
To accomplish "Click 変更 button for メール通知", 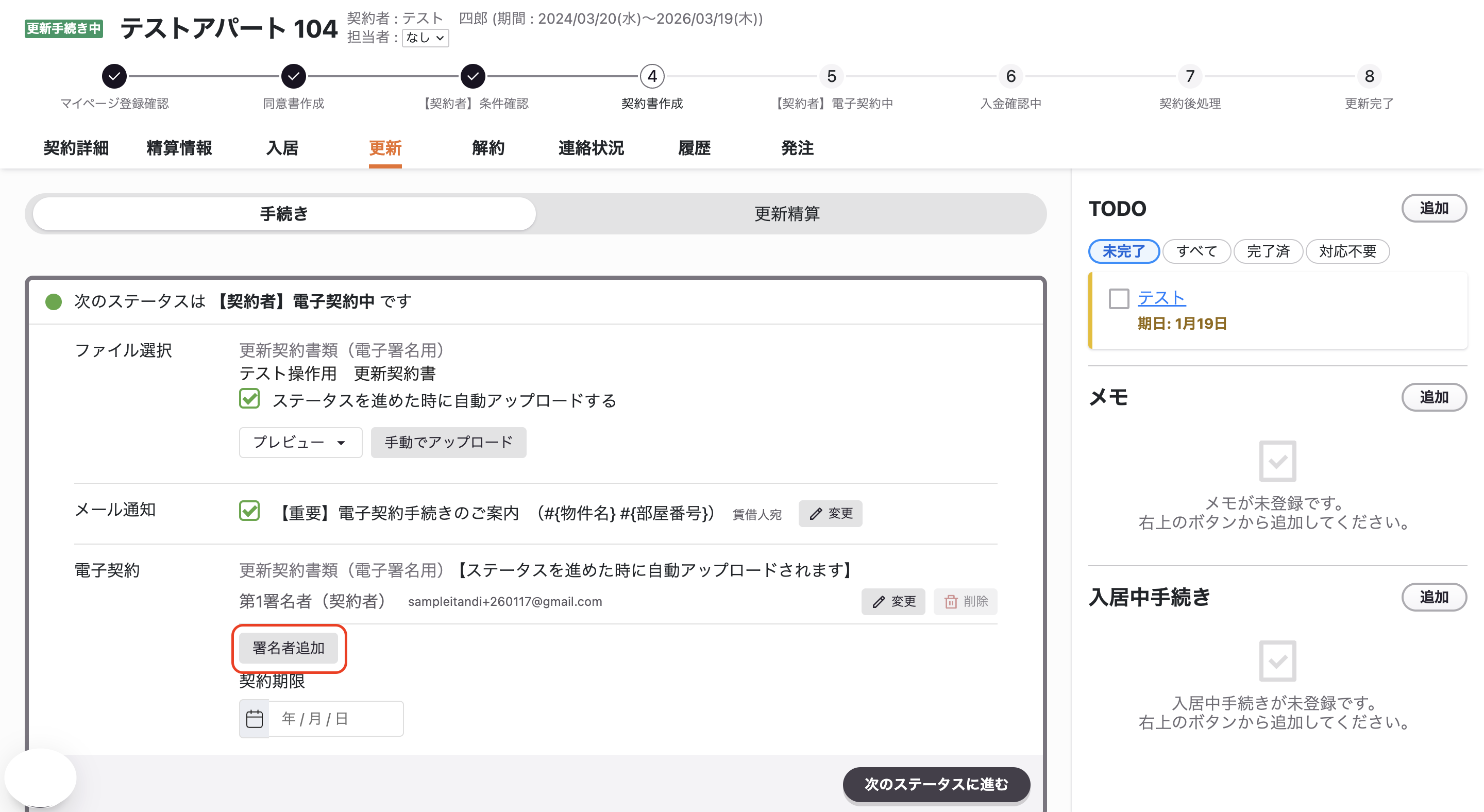I will pos(830,513).
